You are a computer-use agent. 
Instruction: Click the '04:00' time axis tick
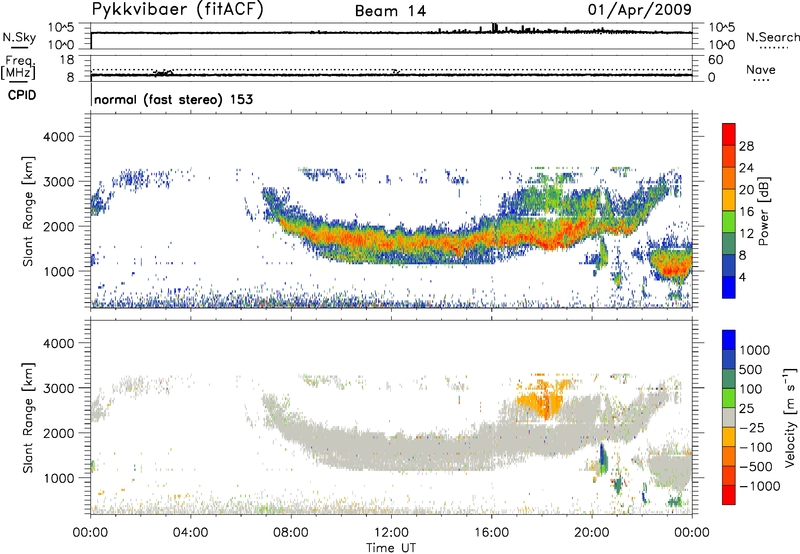[x=191, y=533]
